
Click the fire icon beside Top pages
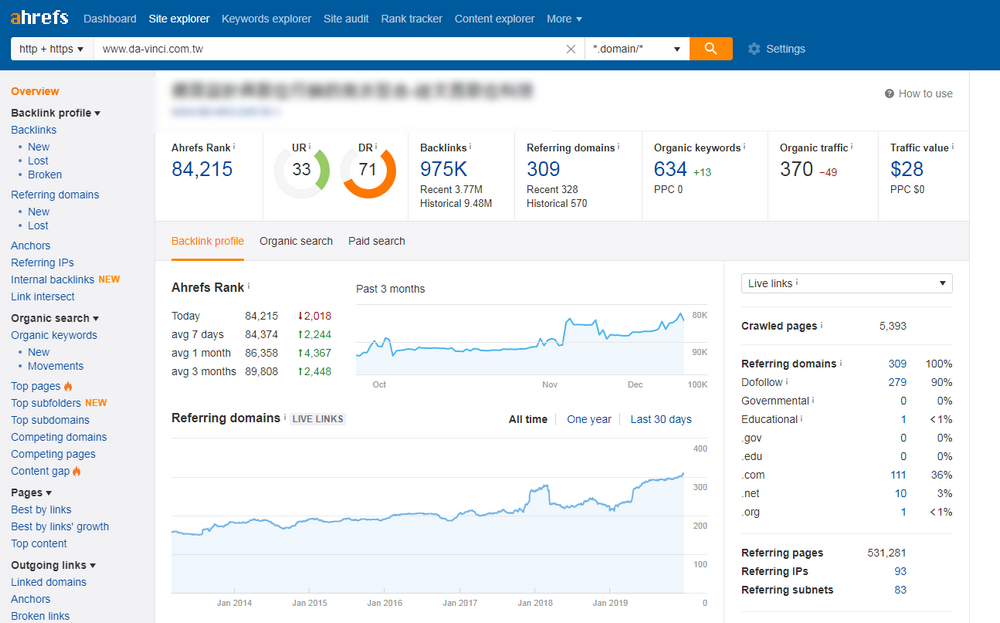[66, 385]
